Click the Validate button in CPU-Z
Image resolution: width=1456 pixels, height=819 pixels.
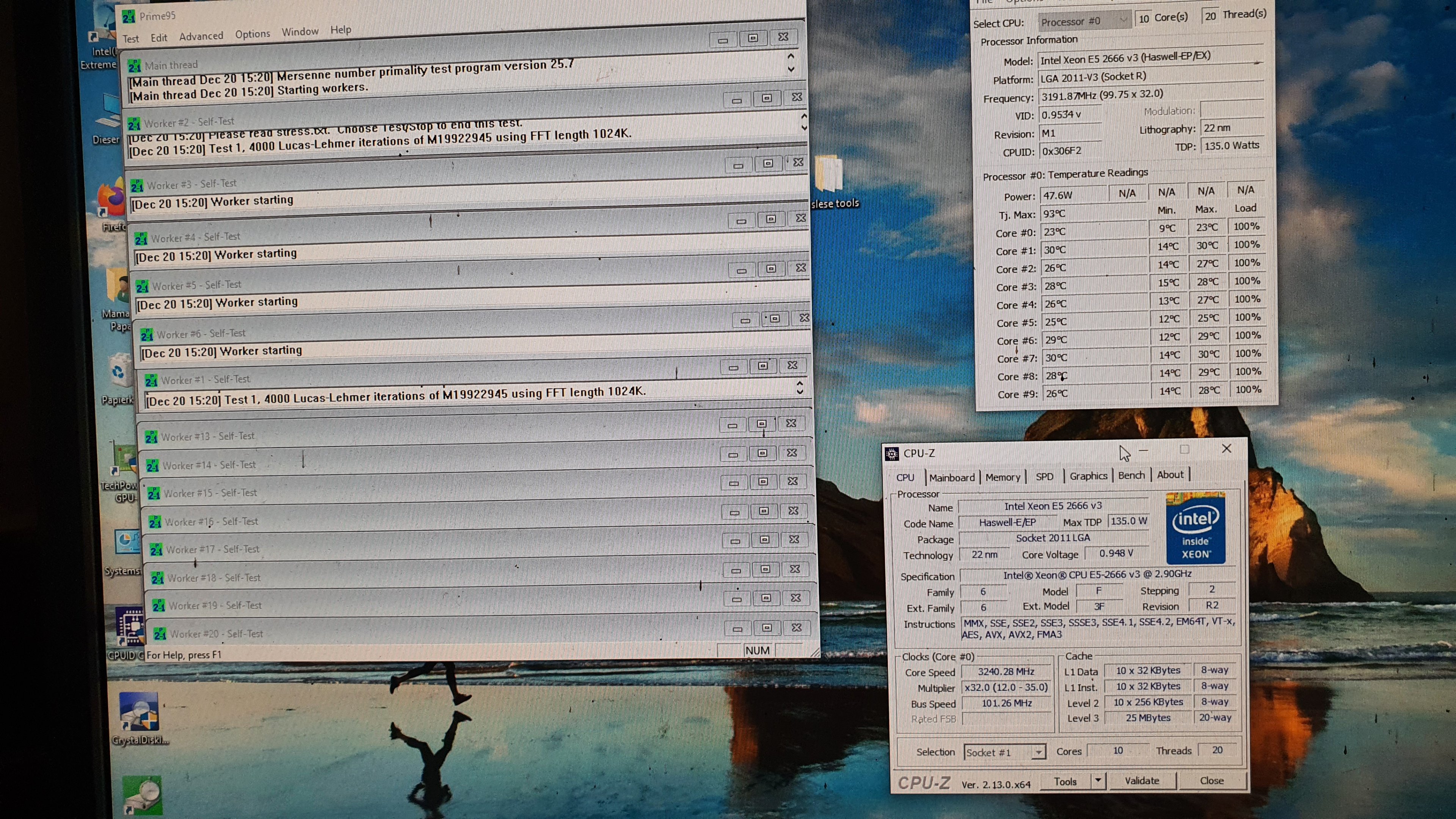[x=1142, y=781]
